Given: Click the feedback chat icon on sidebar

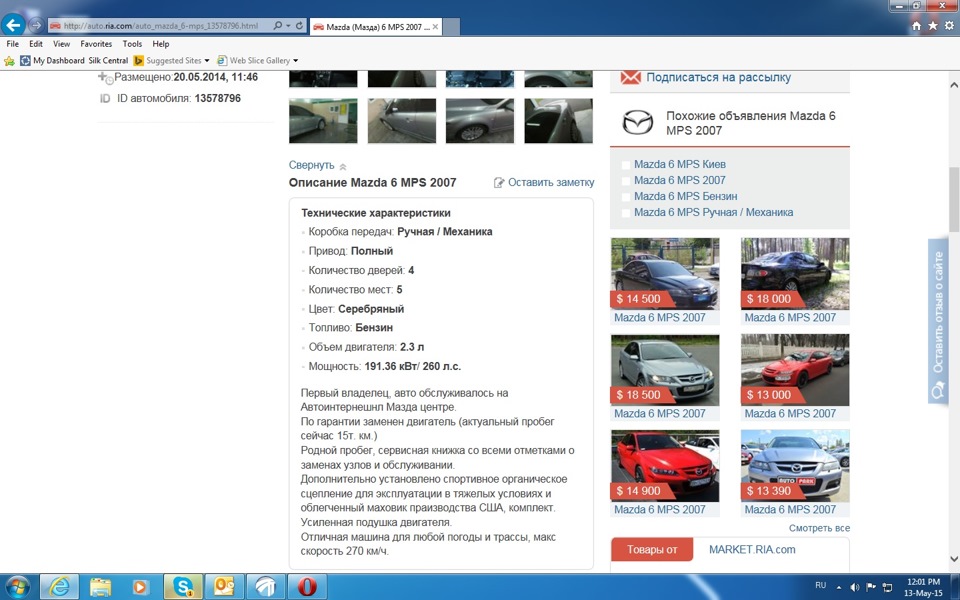Looking at the screenshot, I should pos(938,391).
